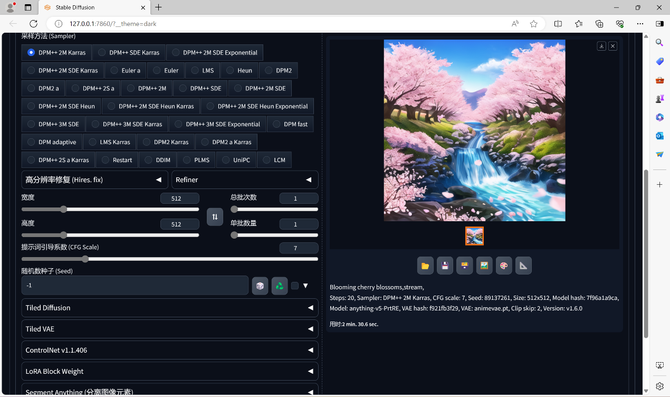This screenshot has width=670, height=397.
Task: Click the browser address bar URL
Action: tap(113, 24)
